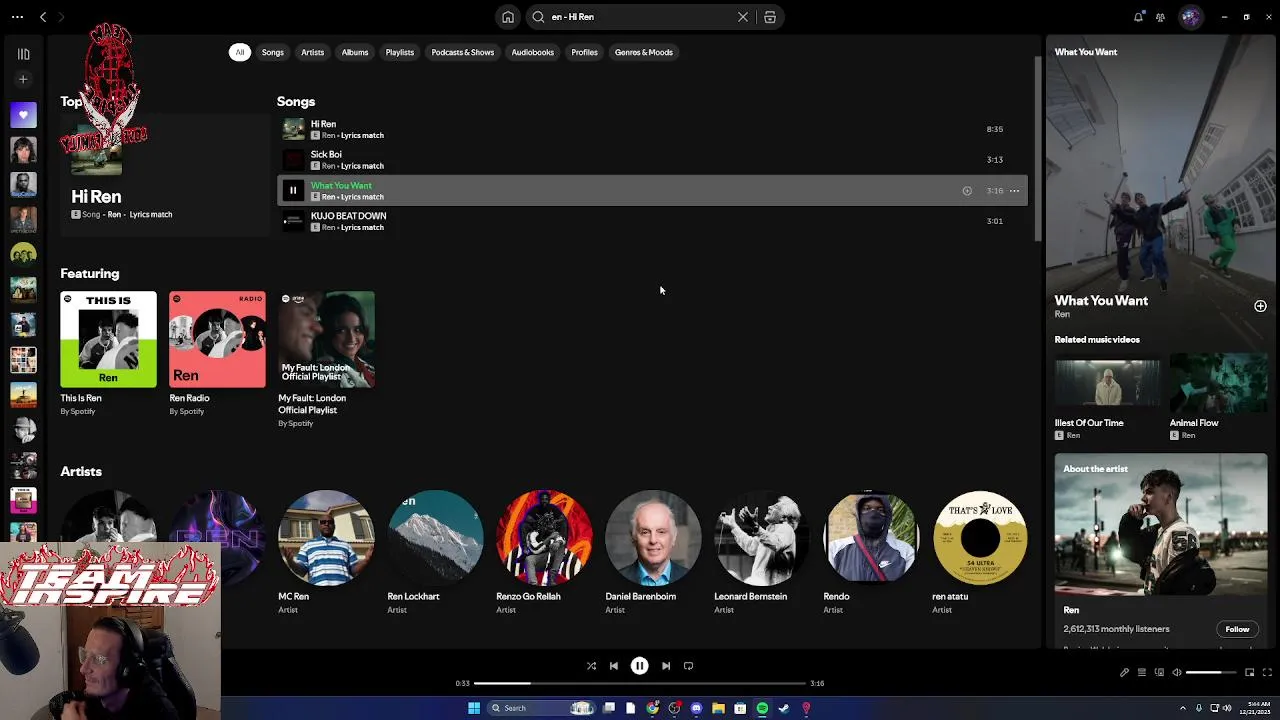The height and width of the screenshot is (720, 1280).
Task: Open the This Is Ren playlist card
Action: 108,354
